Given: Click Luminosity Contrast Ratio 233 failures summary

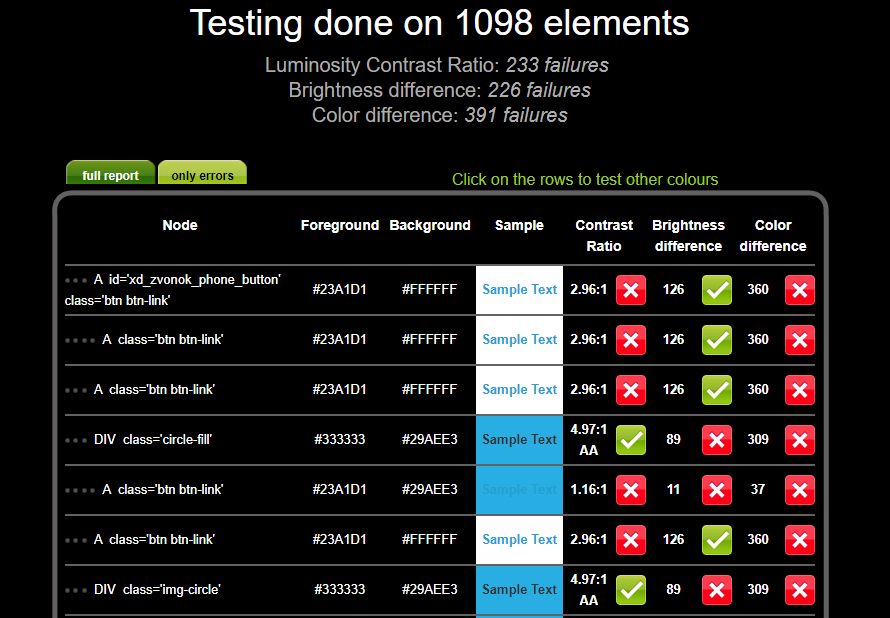Looking at the screenshot, I should click(436, 65).
